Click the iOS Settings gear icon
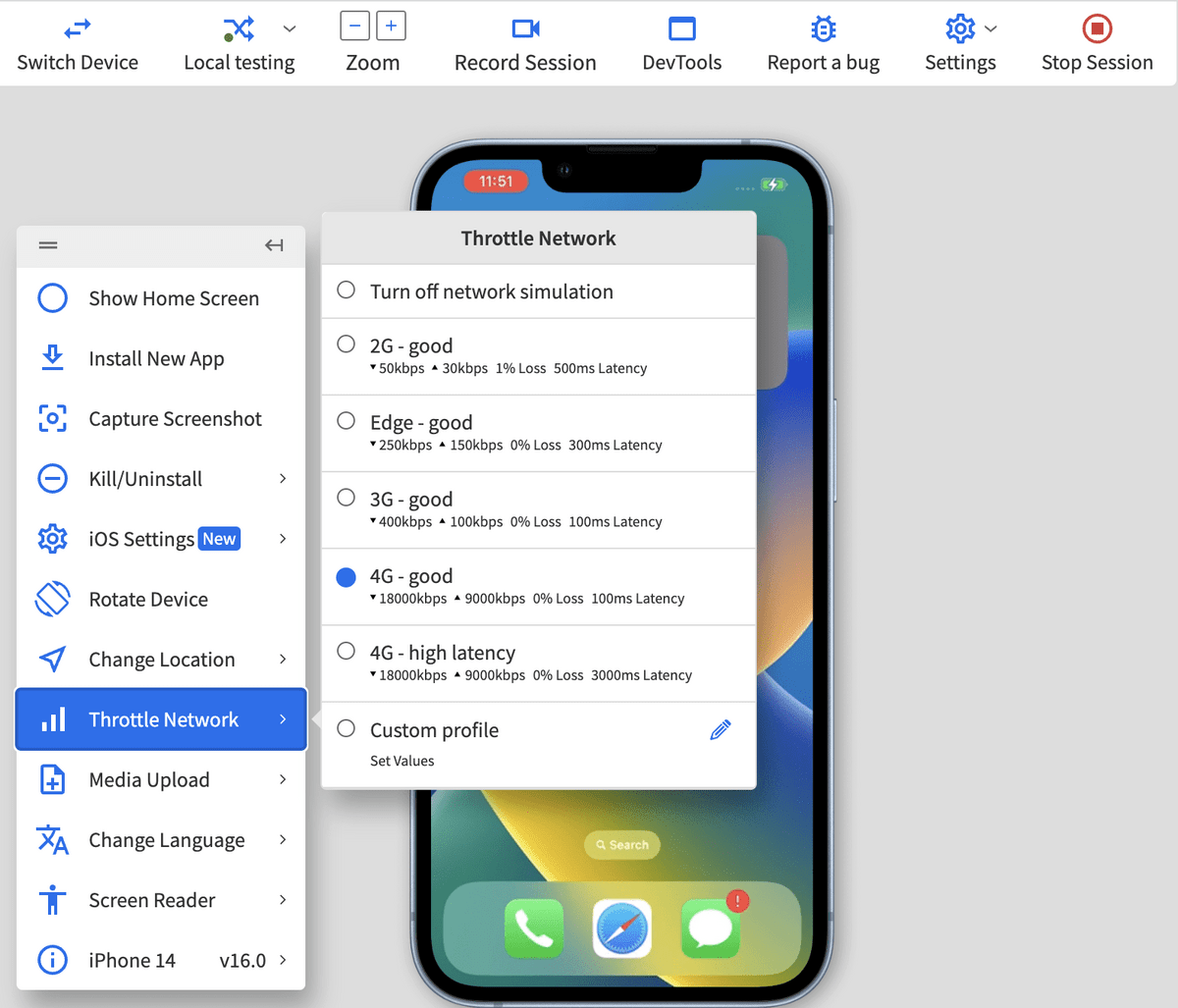 52,539
